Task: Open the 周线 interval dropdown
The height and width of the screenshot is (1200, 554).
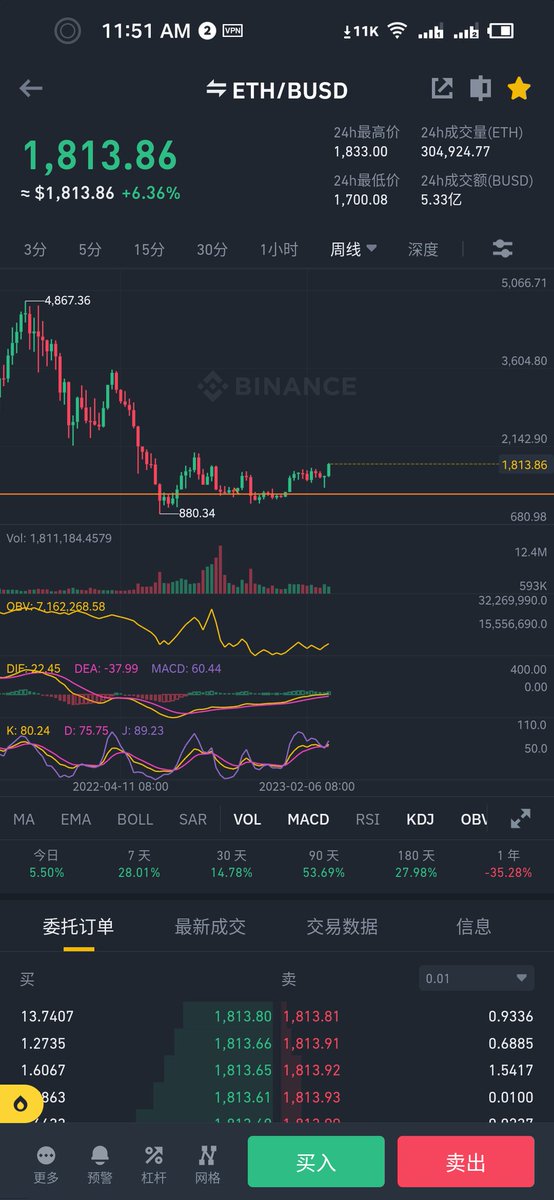Action: [354, 250]
